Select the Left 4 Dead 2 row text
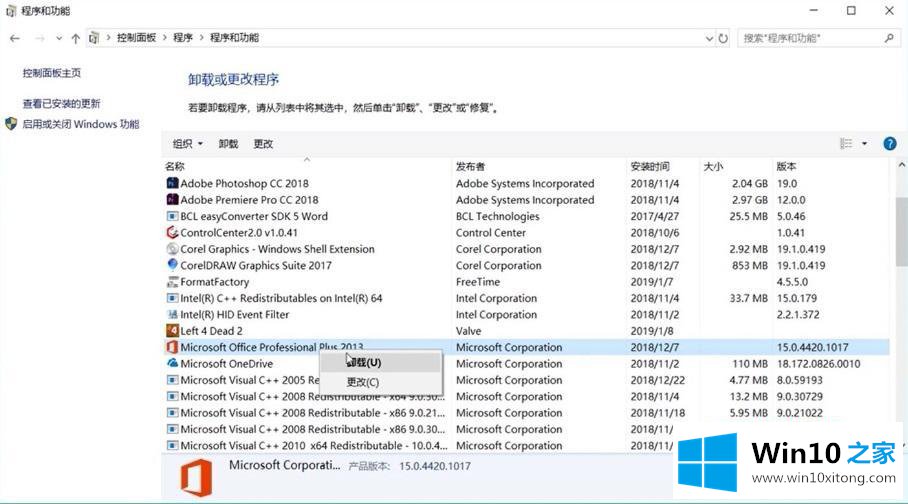 (211, 331)
